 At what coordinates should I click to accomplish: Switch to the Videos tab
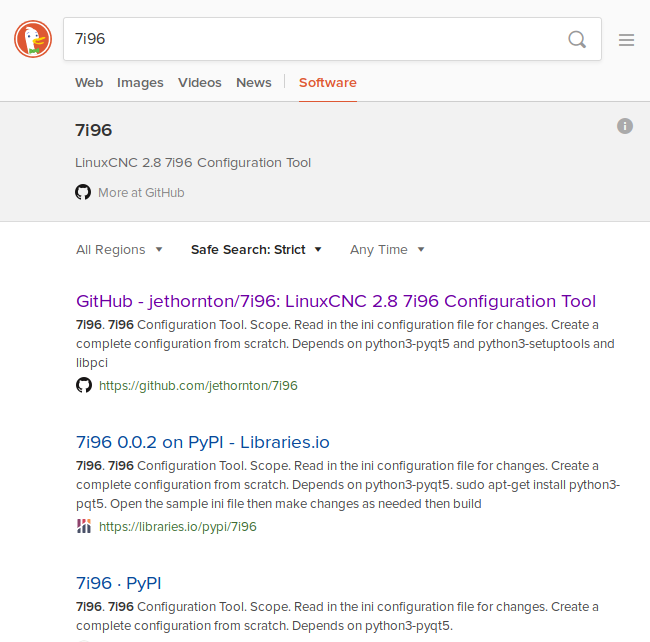200,82
